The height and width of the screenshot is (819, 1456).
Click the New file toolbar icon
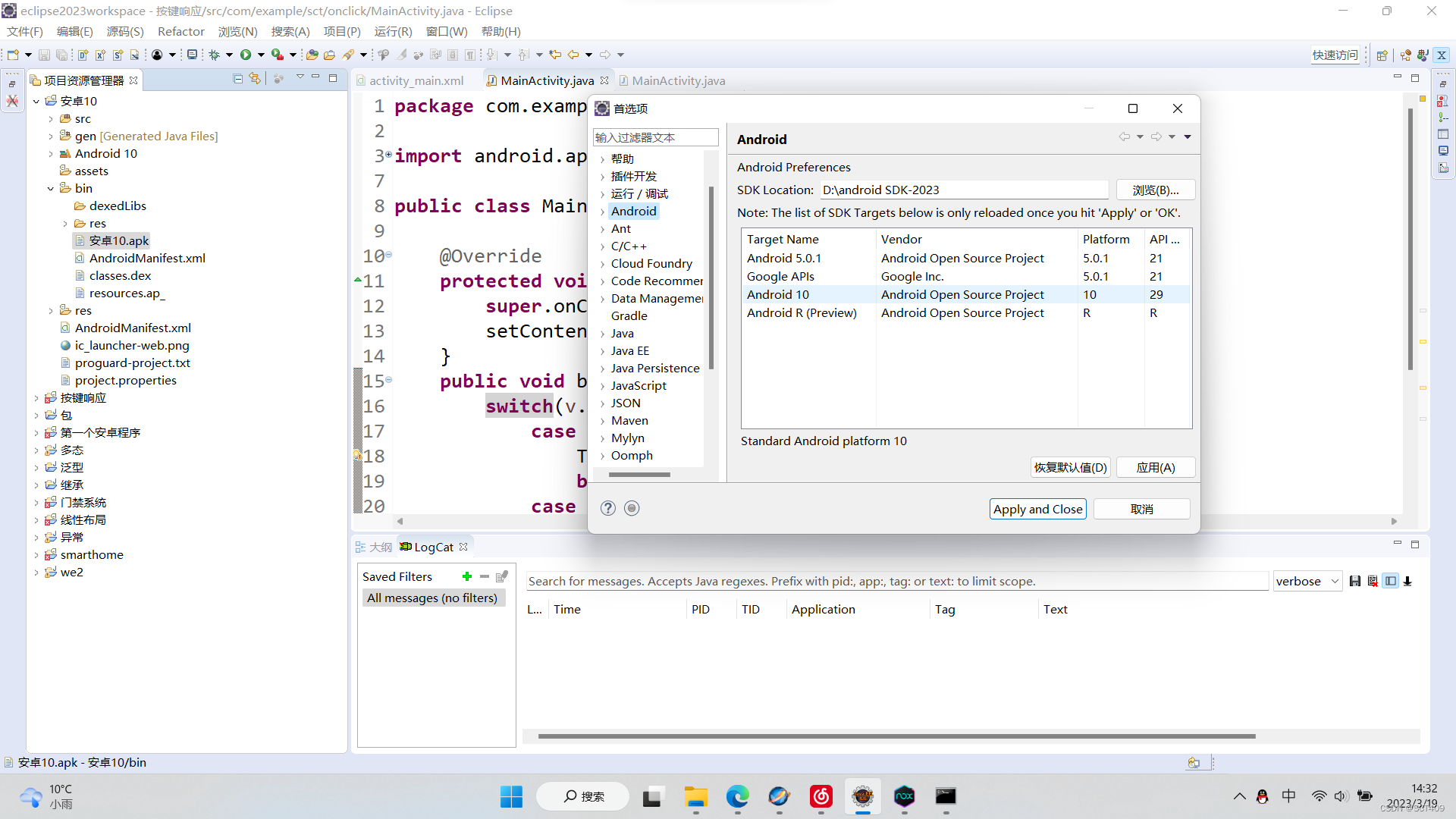point(13,55)
